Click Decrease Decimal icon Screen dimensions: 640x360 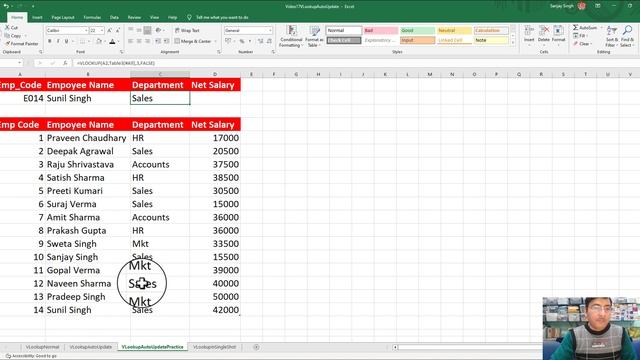coord(269,41)
